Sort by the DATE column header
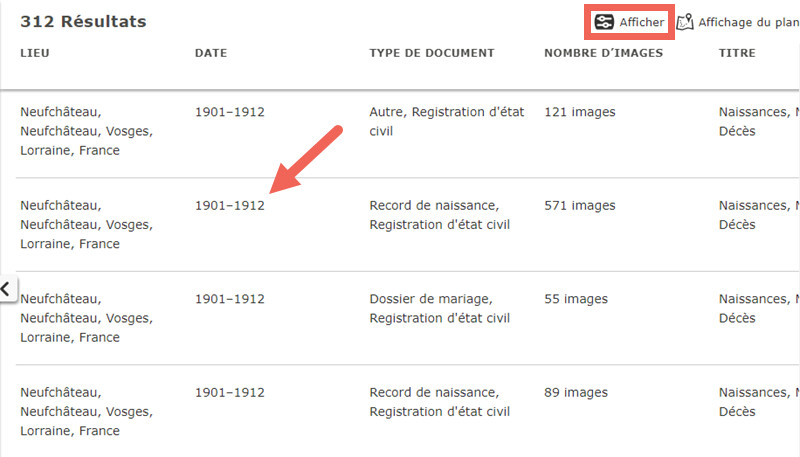Viewport: 800px width, 457px height. coord(211,53)
